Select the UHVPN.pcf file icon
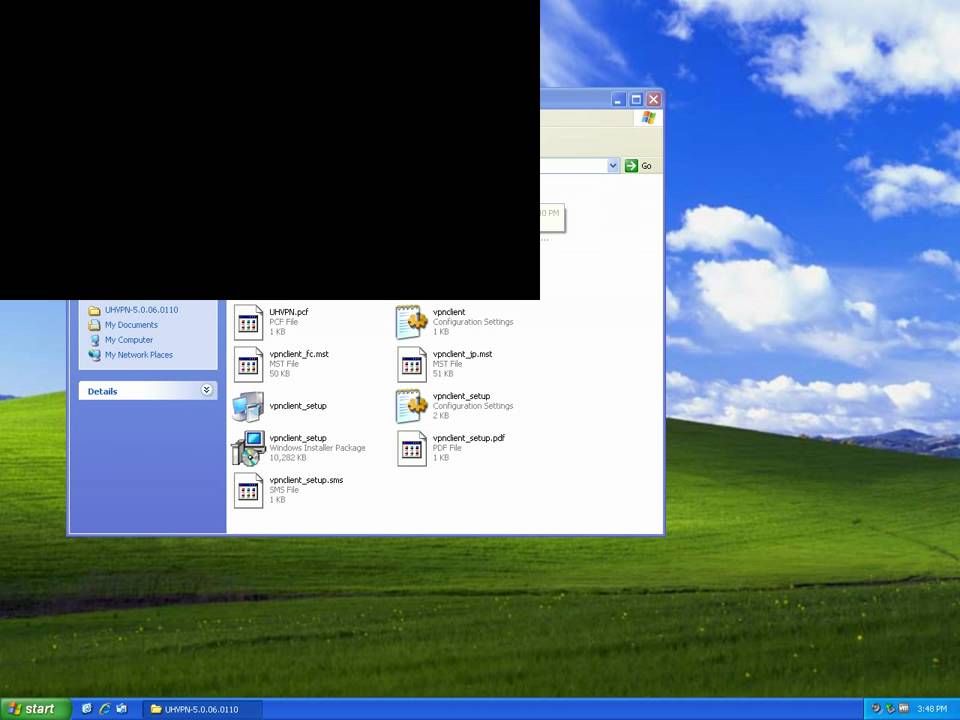This screenshot has height=720, width=960. [249, 322]
